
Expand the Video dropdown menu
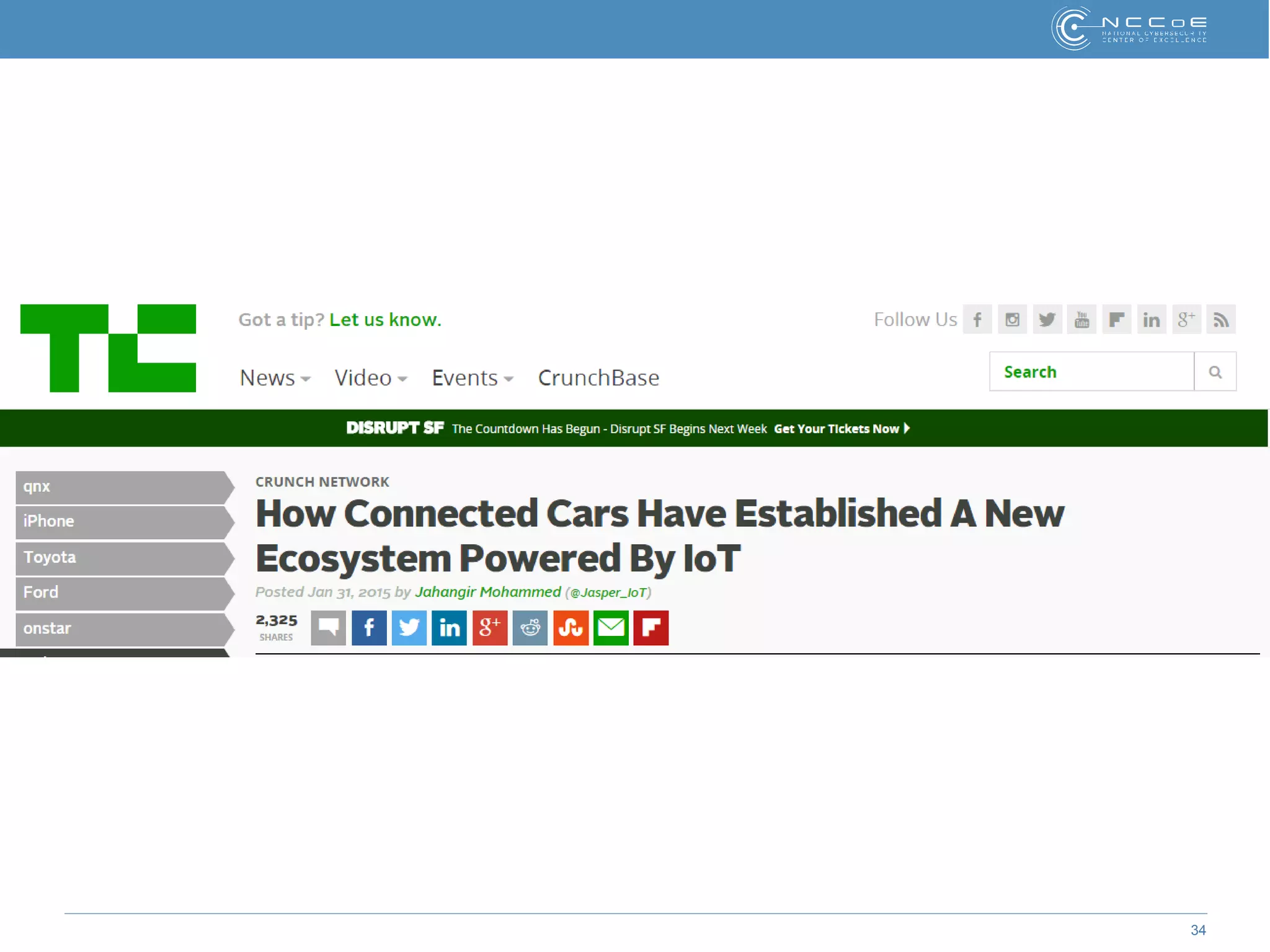[370, 377]
